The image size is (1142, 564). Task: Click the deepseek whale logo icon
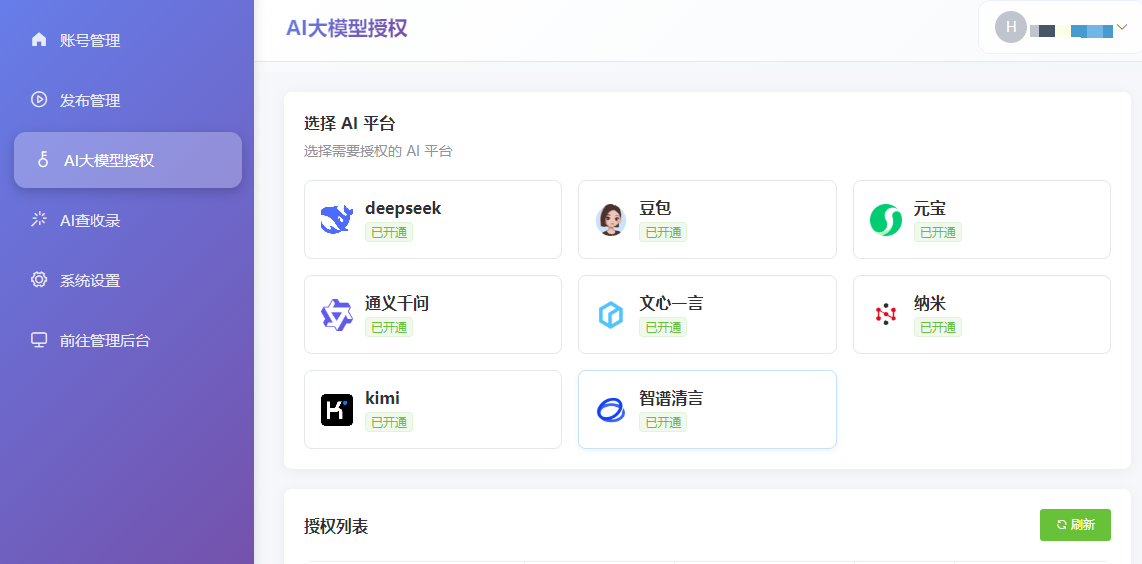337,219
